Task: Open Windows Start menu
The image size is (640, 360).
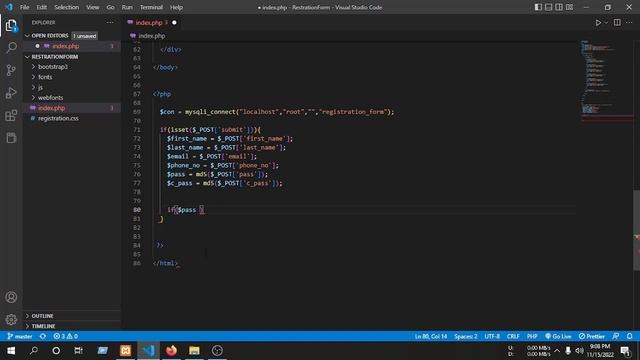Action: coord(11,350)
